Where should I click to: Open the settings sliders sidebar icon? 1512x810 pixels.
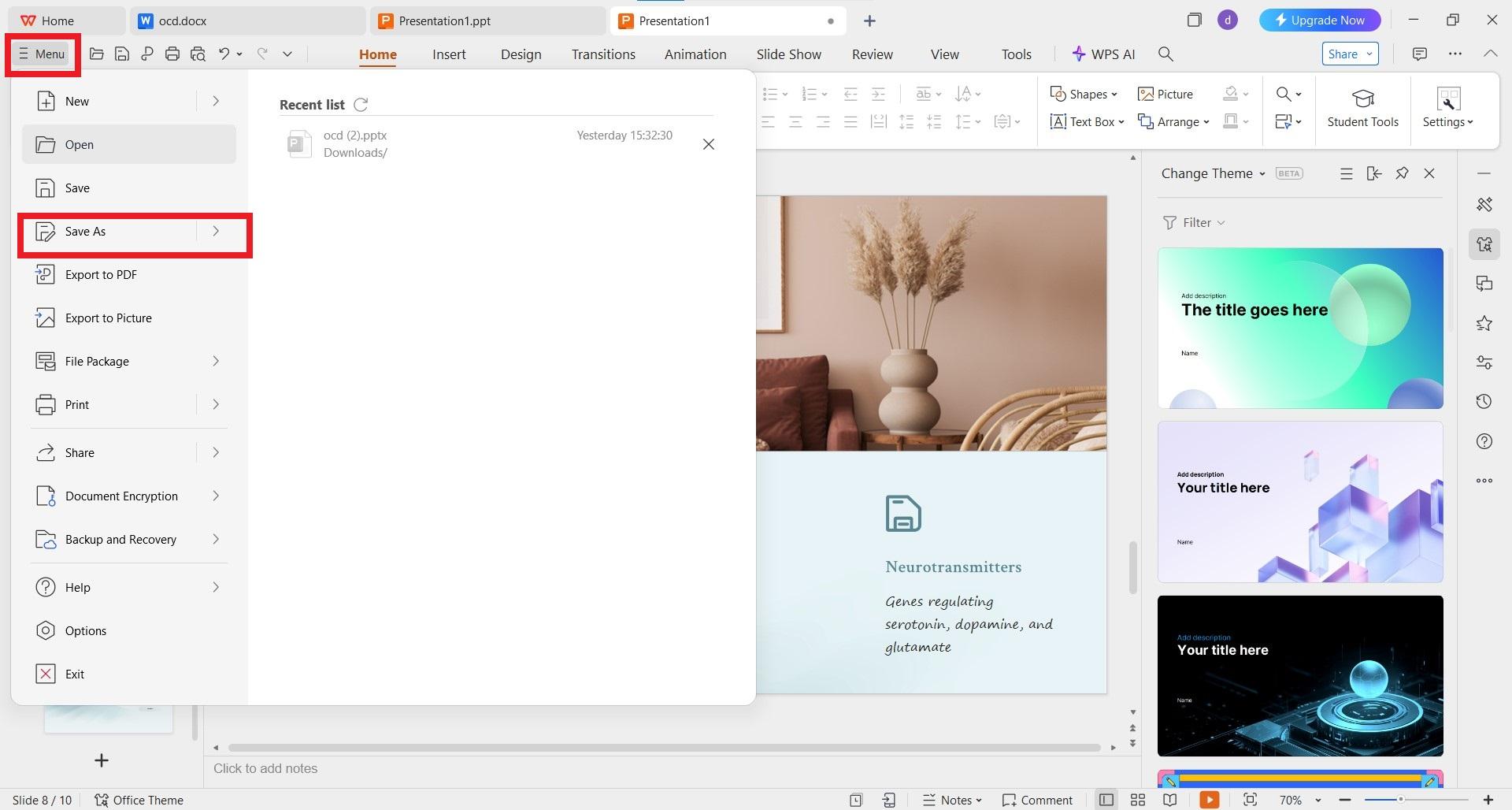(x=1484, y=362)
